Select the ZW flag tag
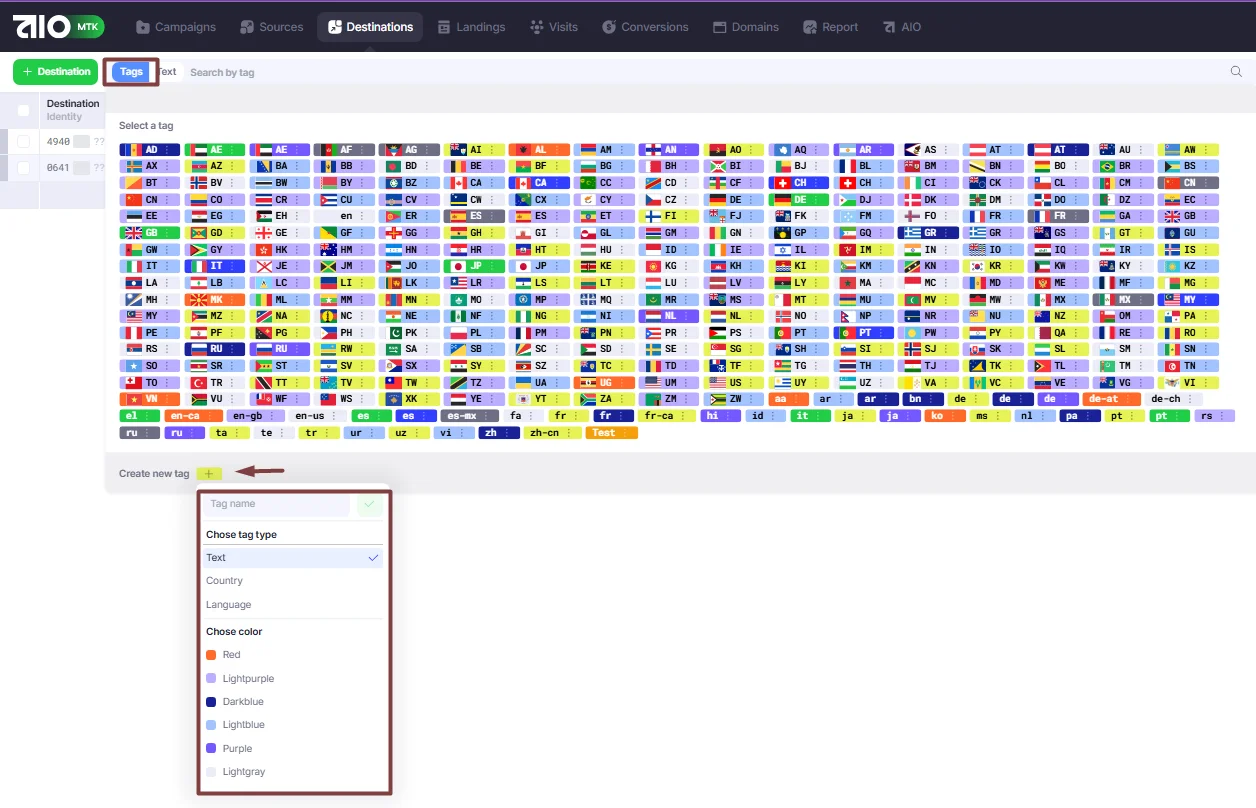1256x808 pixels. tap(734, 399)
